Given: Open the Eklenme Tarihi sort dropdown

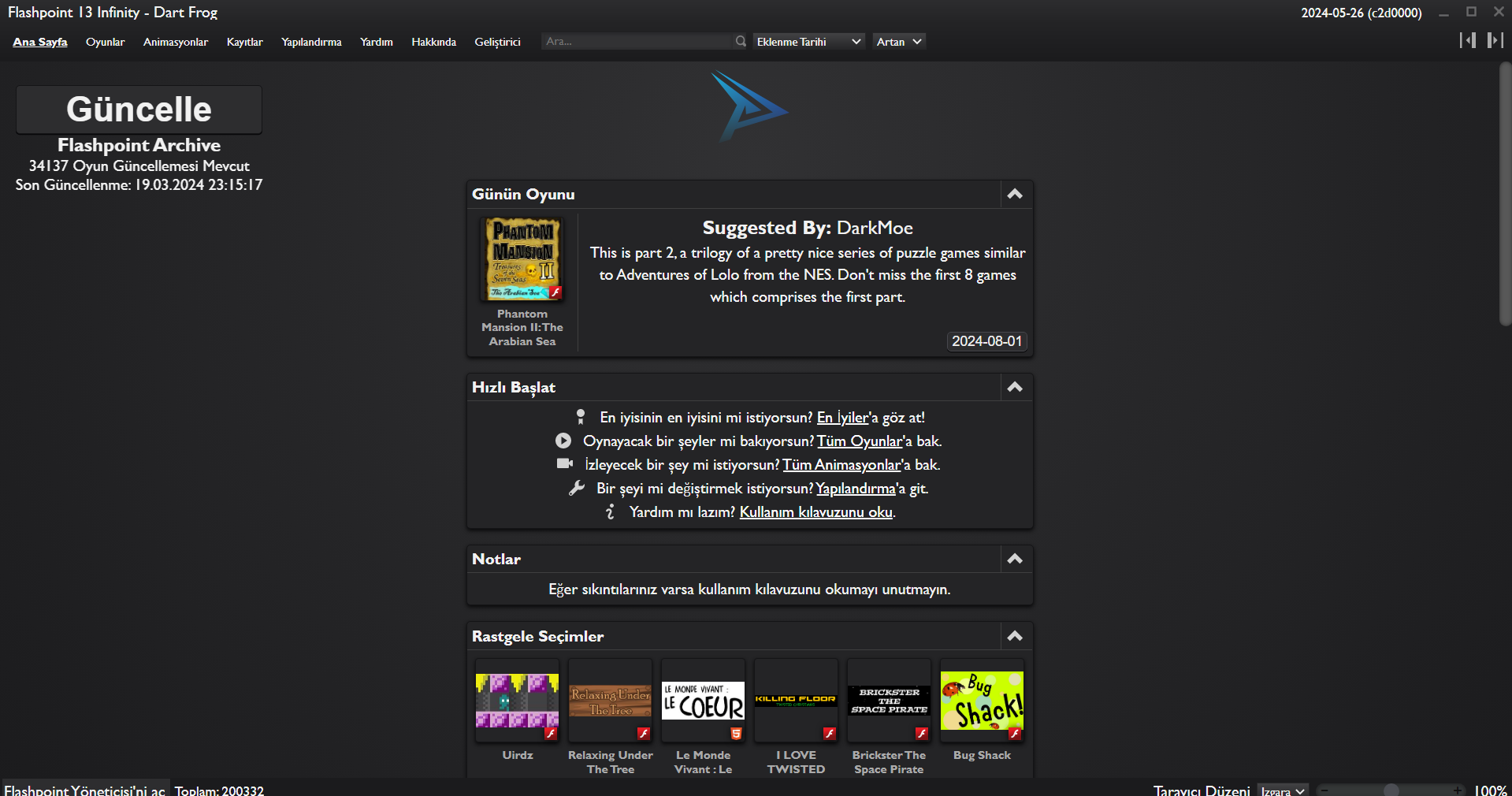Looking at the screenshot, I should 809,42.
